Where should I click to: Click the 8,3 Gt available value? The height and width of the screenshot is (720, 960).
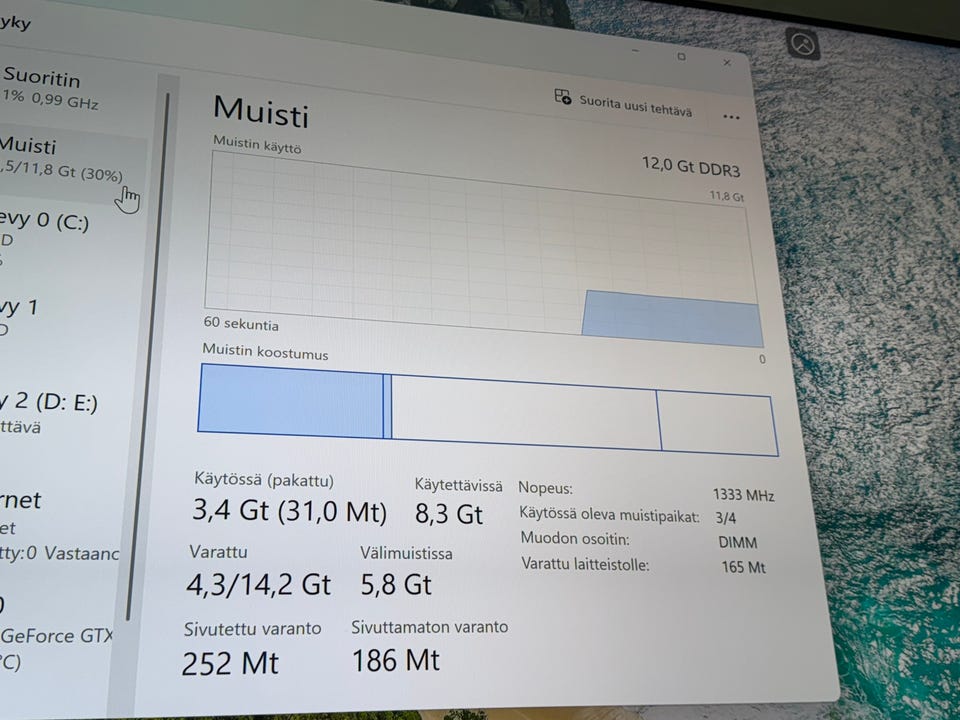[449, 514]
